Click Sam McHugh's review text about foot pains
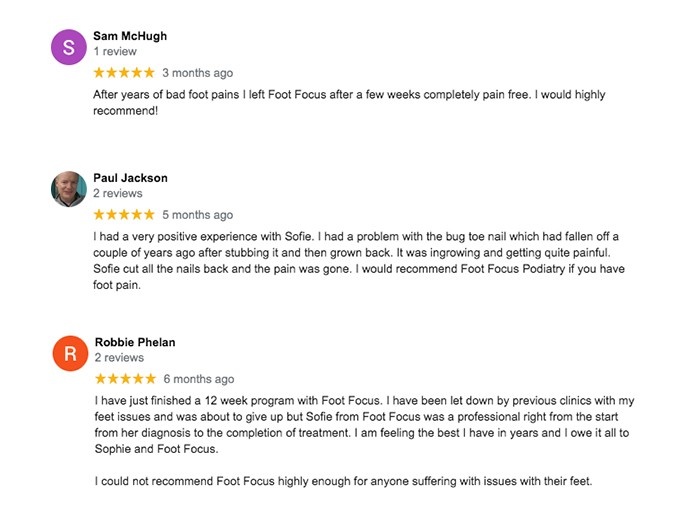 coord(349,103)
